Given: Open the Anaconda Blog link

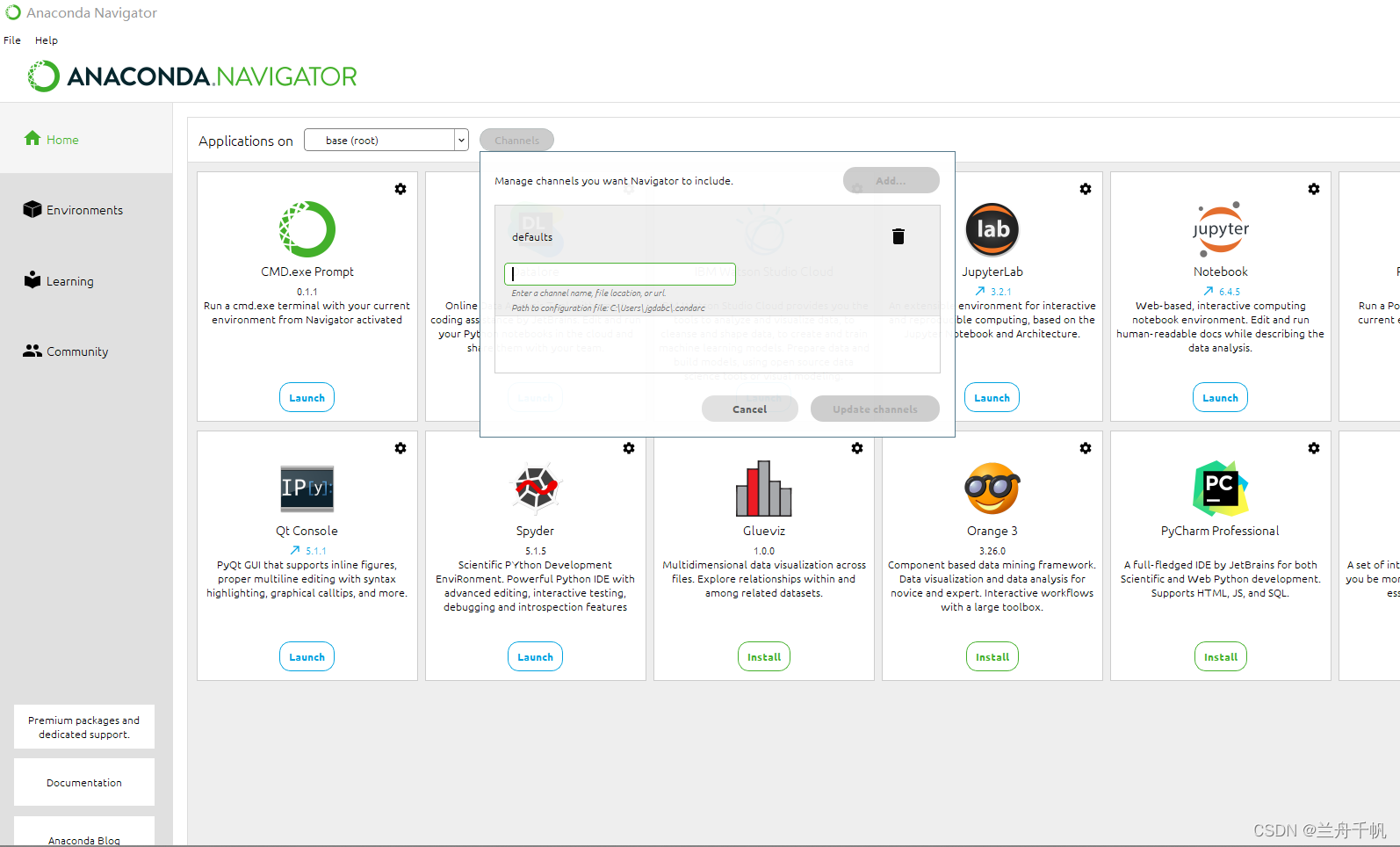Looking at the screenshot, I should click(84, 832).
